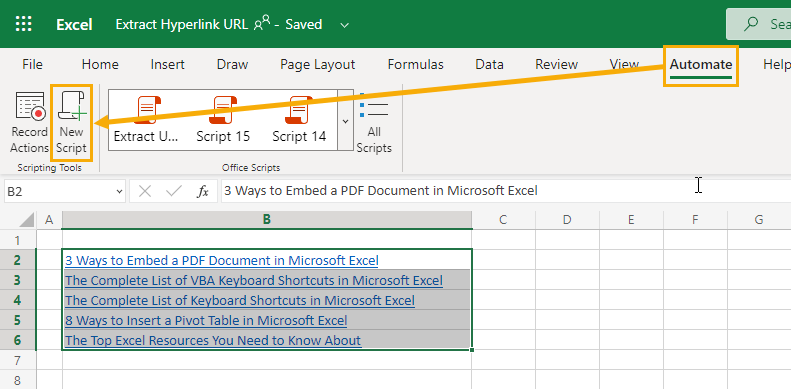The width and height of the screenshot is (791, 389).
Task: Select row 3 header
Action: 18,281
